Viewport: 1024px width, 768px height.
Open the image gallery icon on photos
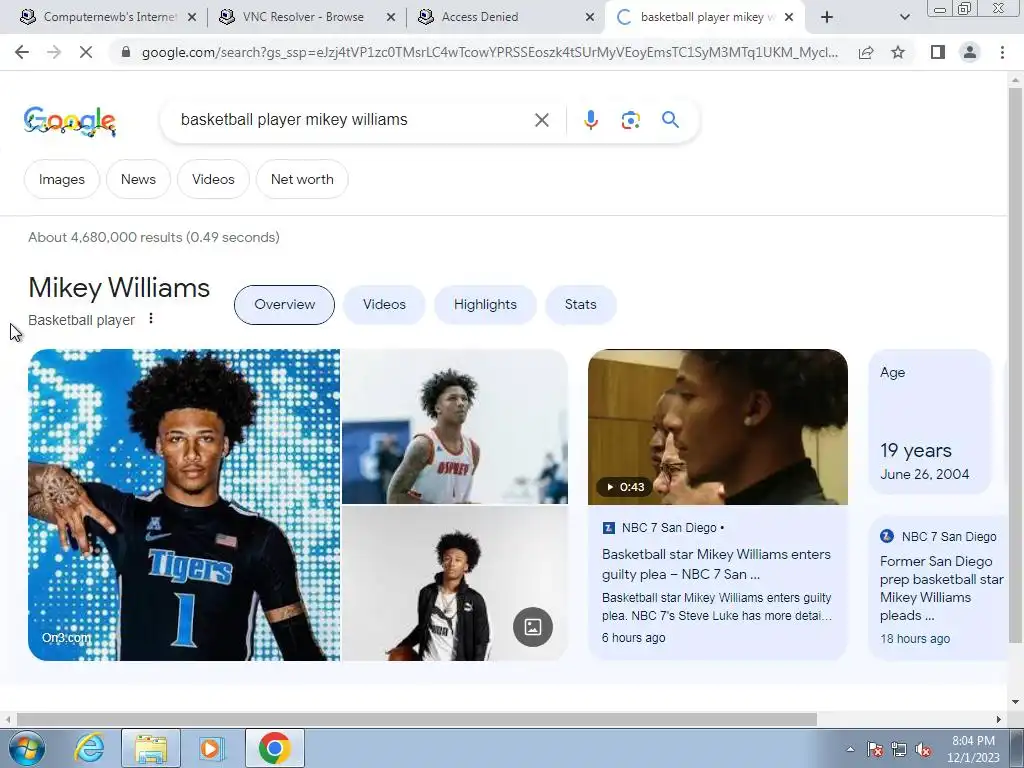[532, 627]
